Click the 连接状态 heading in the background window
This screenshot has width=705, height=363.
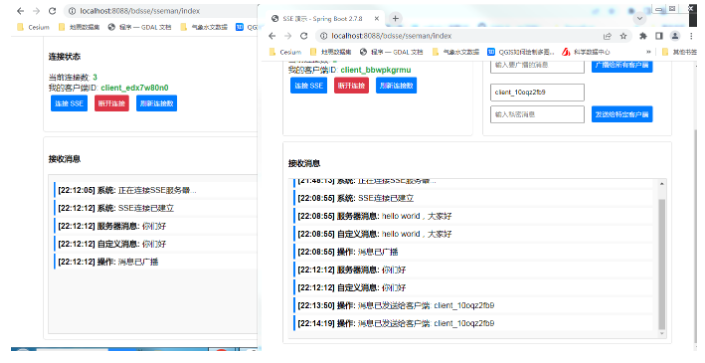coord(64,57)
